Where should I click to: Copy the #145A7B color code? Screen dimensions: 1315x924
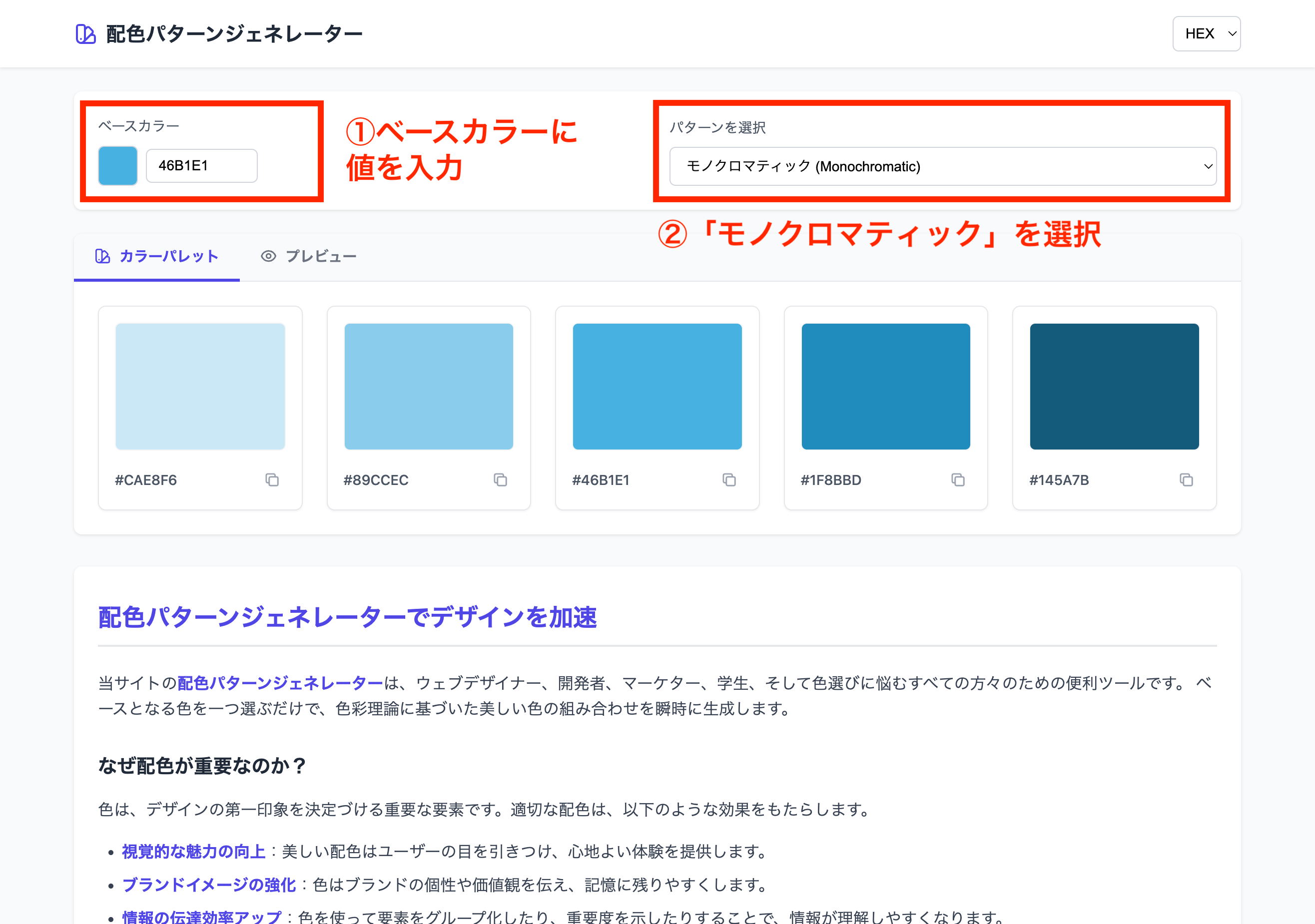[x=1186, y=480]
